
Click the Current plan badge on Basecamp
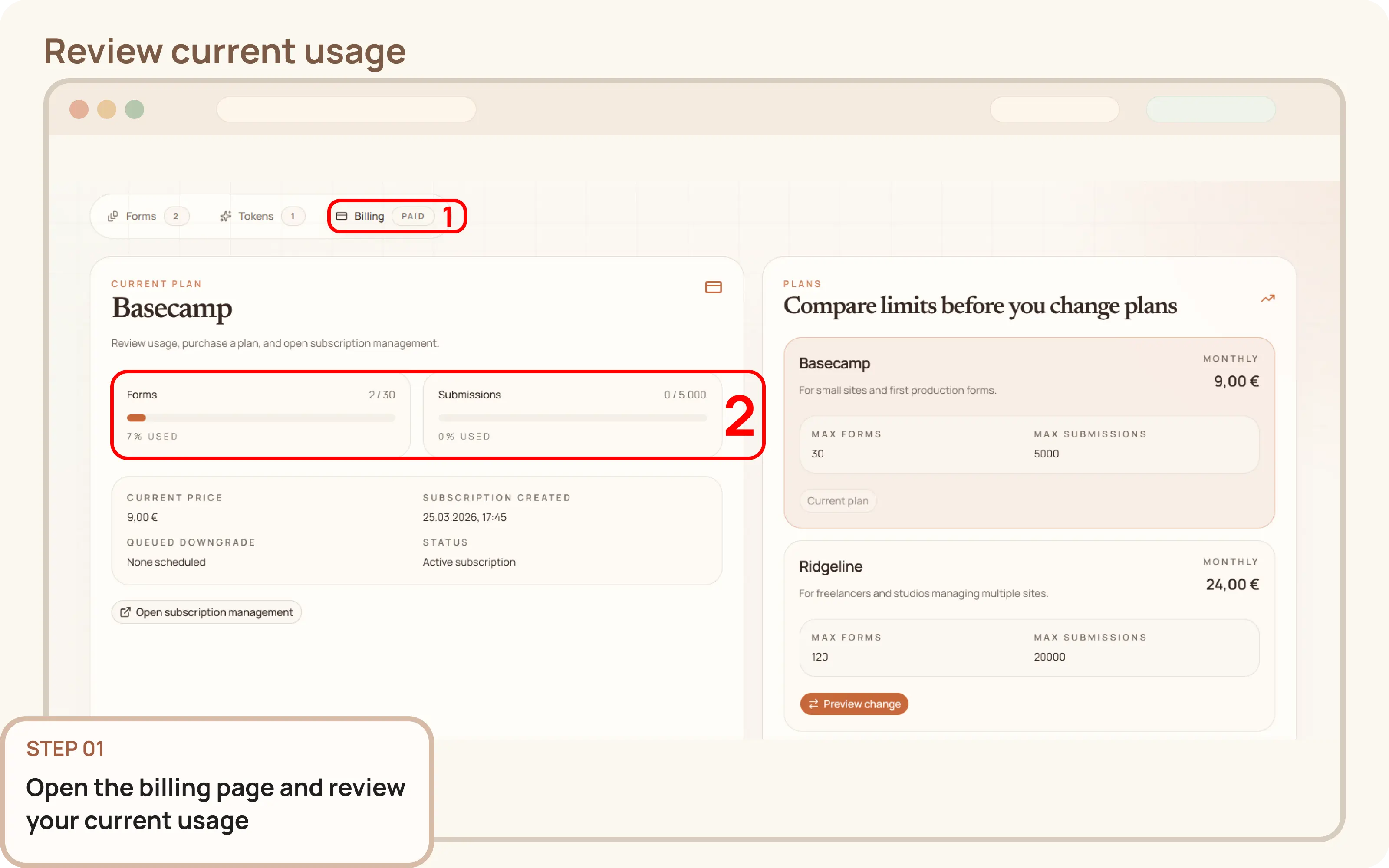[x=837, y=500]
